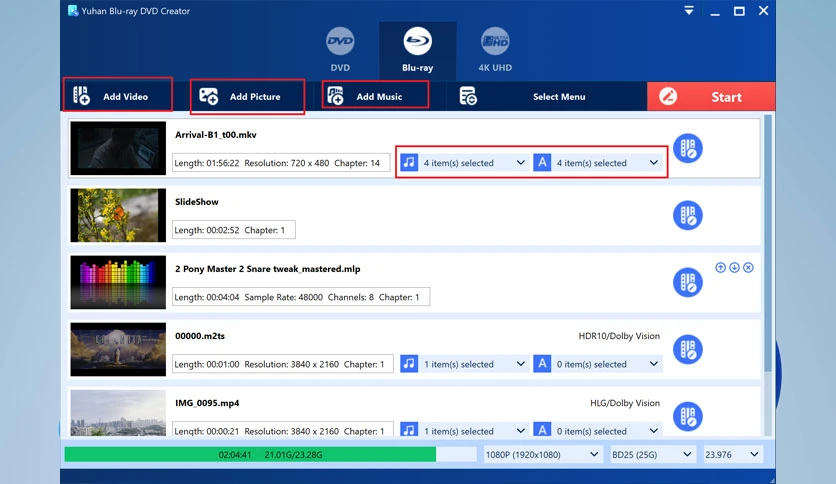Click the equalizer thumbnail of the mlp track
The width and height of the screenshot is (836, 484).
(x=118, y=283)
